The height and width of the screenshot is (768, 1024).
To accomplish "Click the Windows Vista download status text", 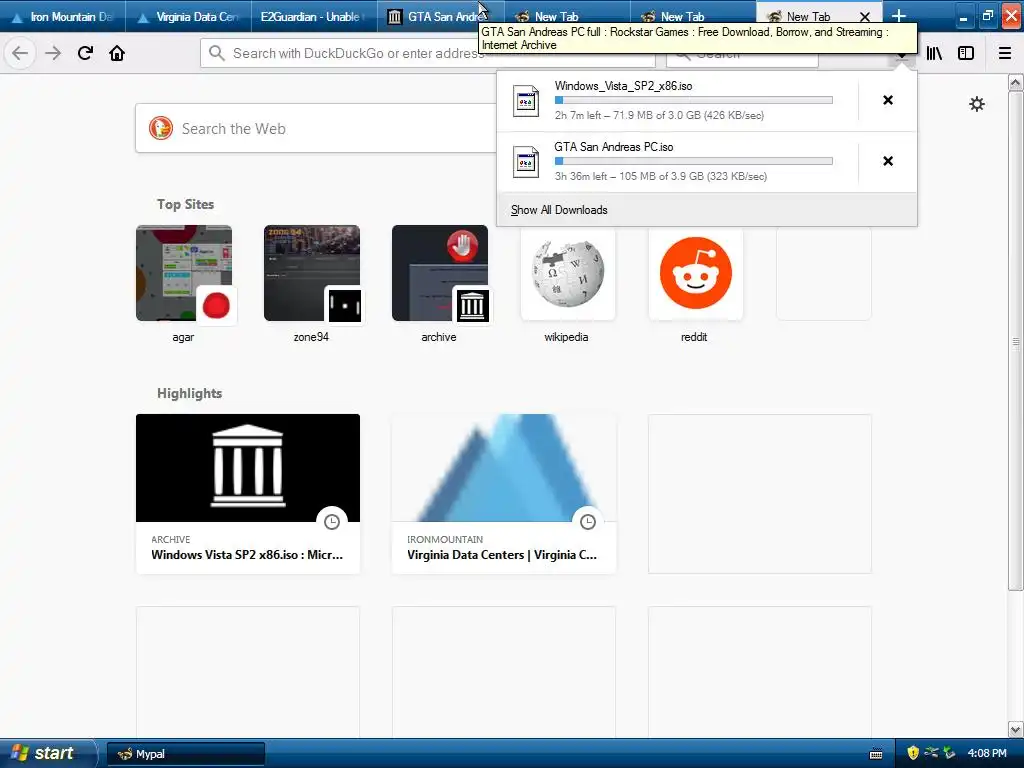I will click(659, 115).
